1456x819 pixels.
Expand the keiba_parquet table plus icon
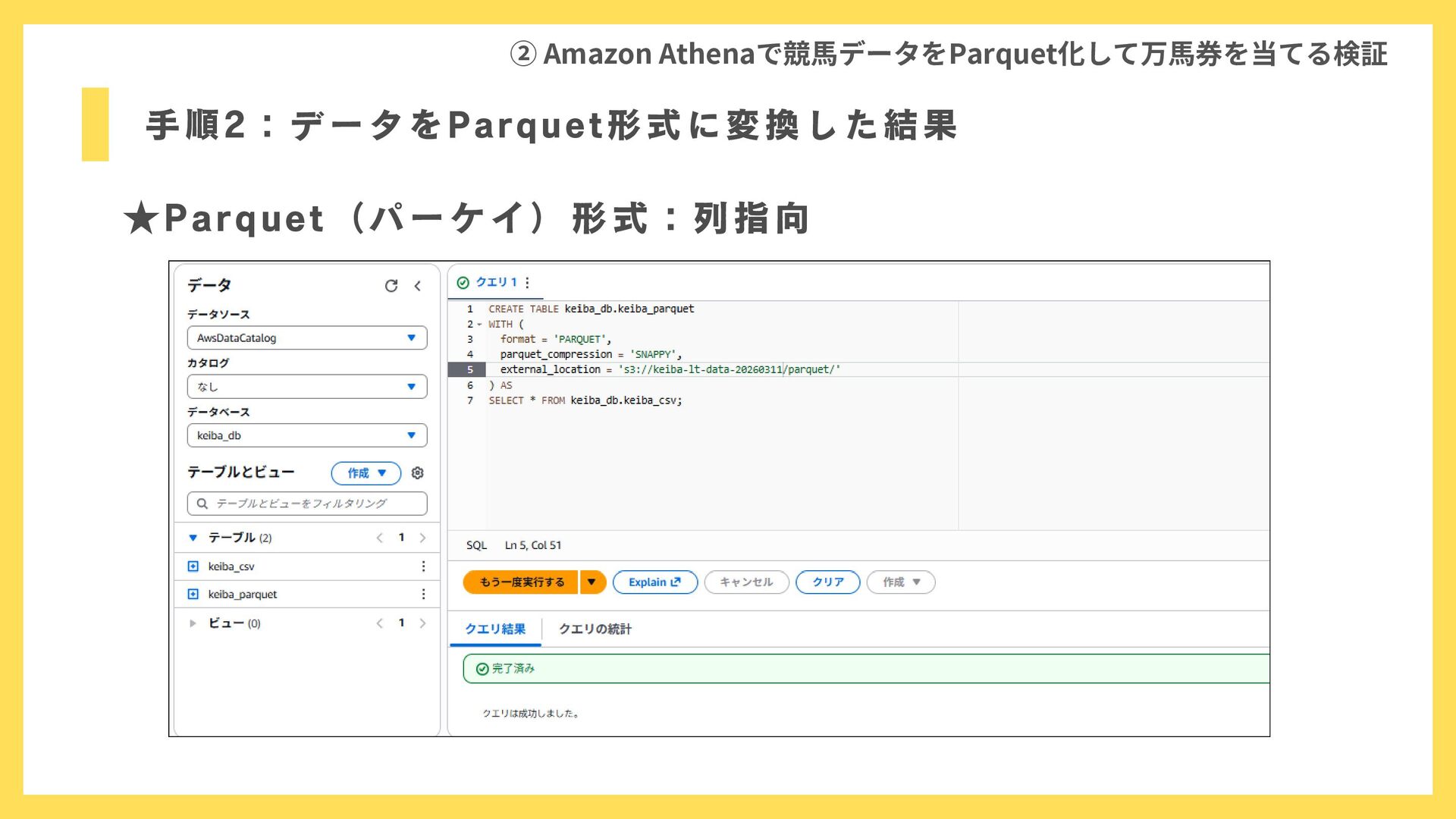[x=193, y=595]
